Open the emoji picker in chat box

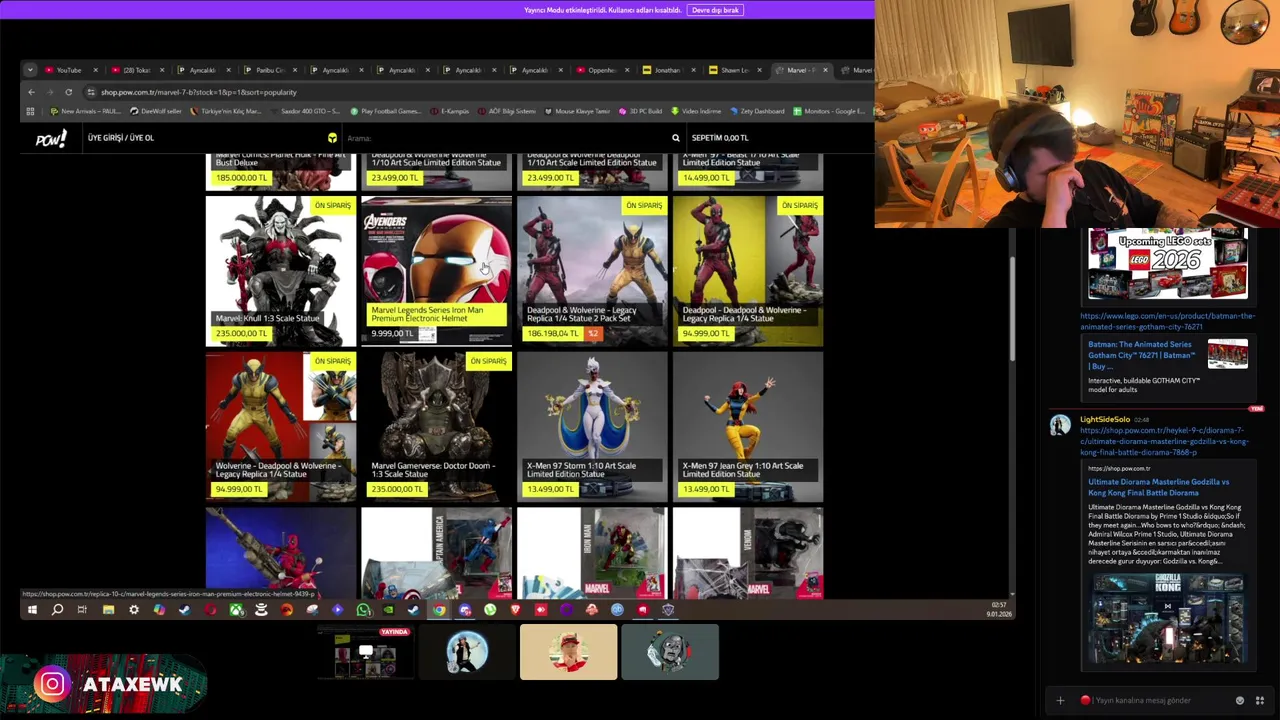1240,700
